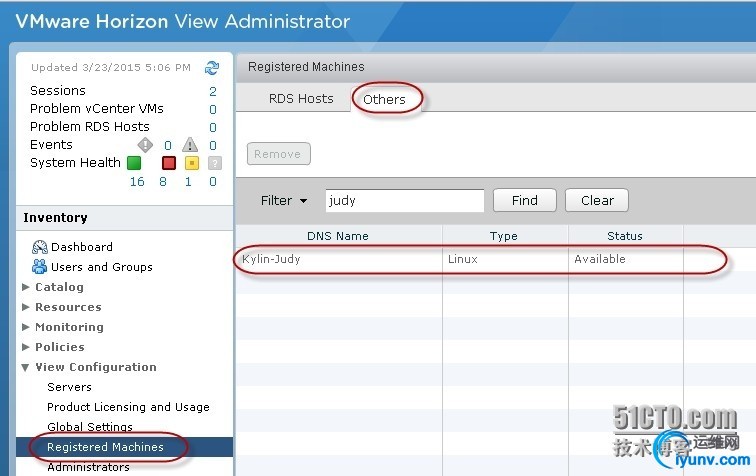Click the warning events triangle icon
This screenshot has height=476, width=756.
pos(190,145)
